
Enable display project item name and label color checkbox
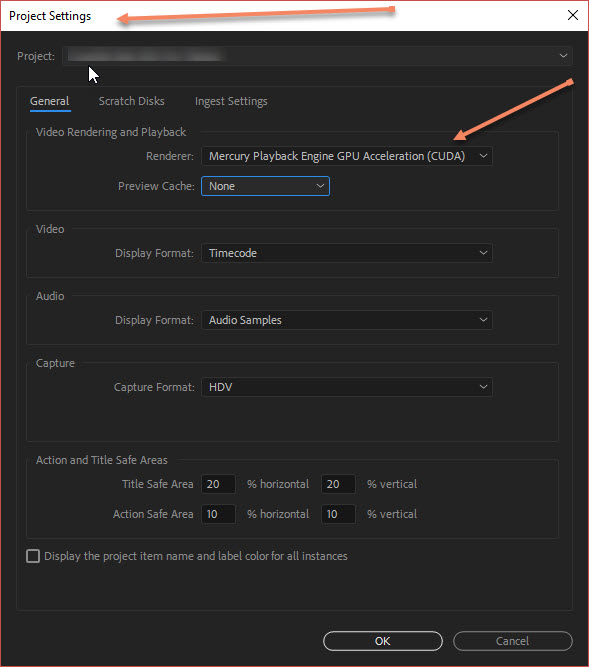pyautogui.click(x=33, y=556)
